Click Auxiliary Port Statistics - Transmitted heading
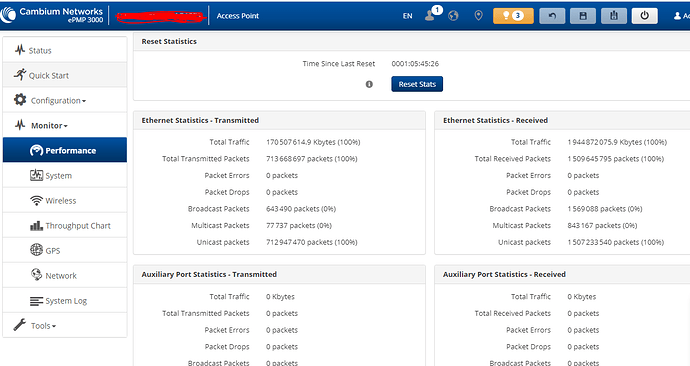The height and width of the screenshot is (366, 690). pos(209,274)
